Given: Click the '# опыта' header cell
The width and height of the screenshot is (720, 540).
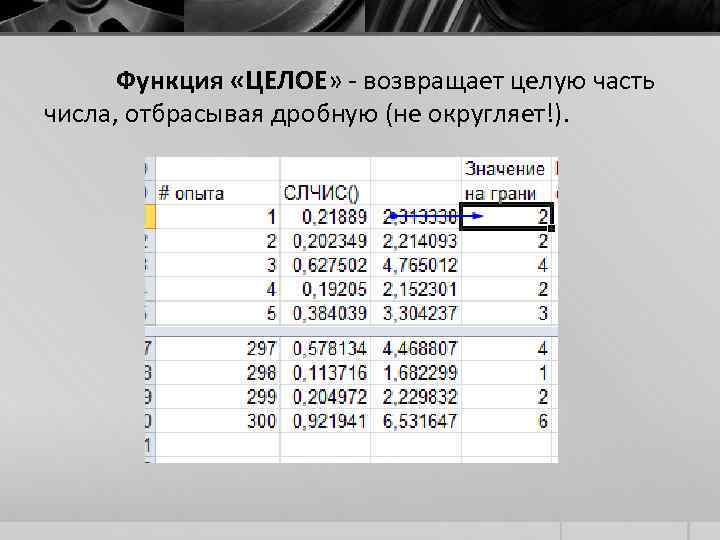Looking at the screenshot, I should click(217, 193).
